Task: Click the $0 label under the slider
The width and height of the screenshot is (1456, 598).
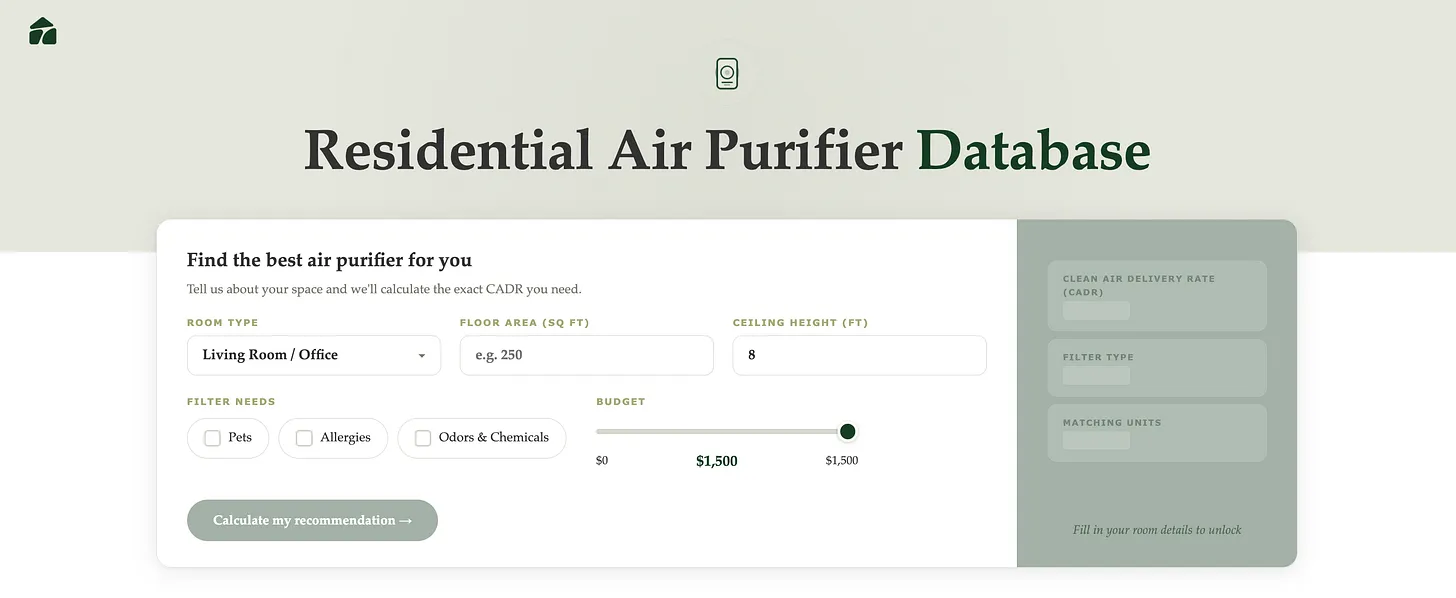Action: tap(601, 460)
